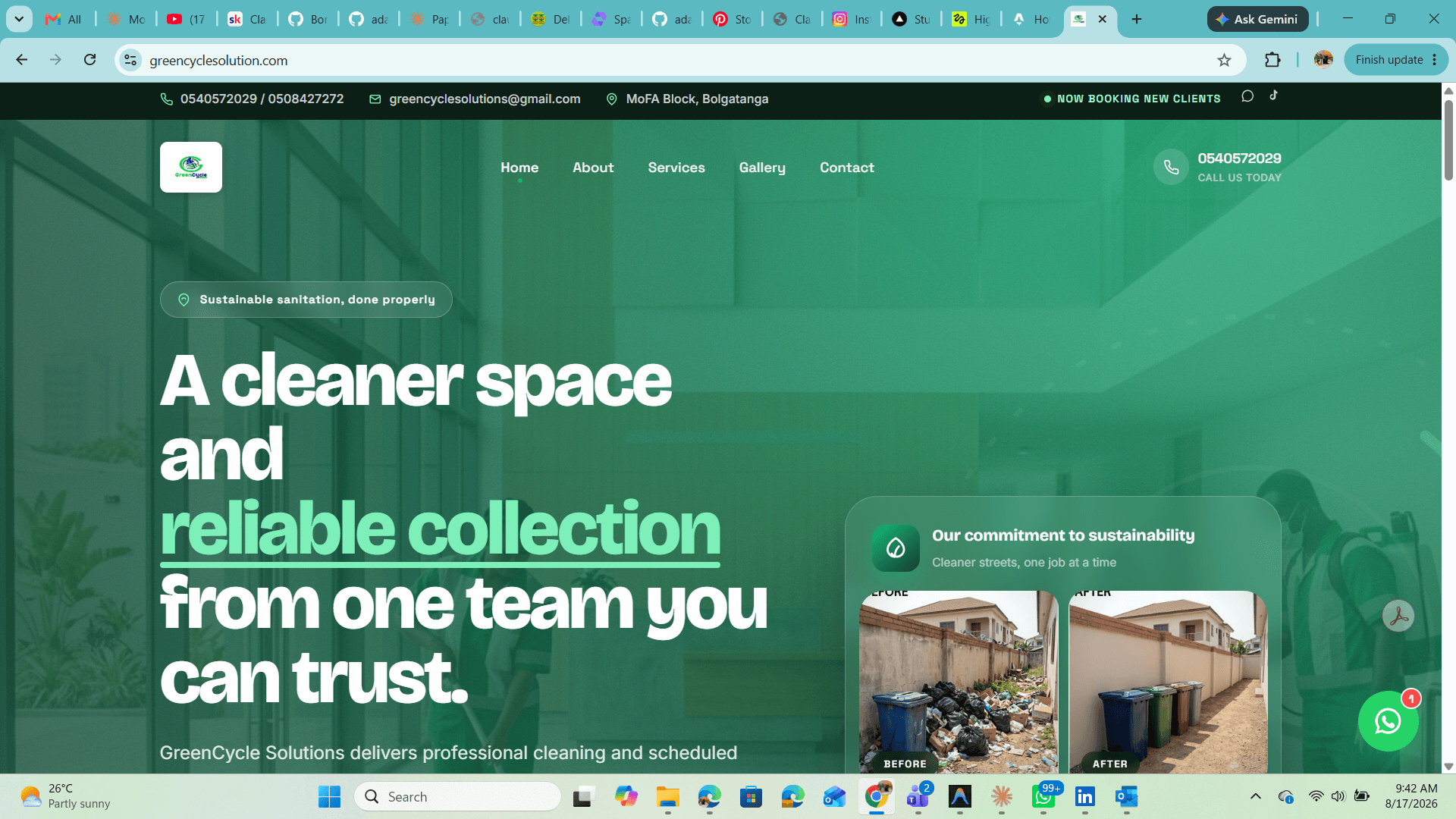The width and height of the screenshot is (1456, 819).
Task: Open Gallery navigation link
Action: click(762, 168)
